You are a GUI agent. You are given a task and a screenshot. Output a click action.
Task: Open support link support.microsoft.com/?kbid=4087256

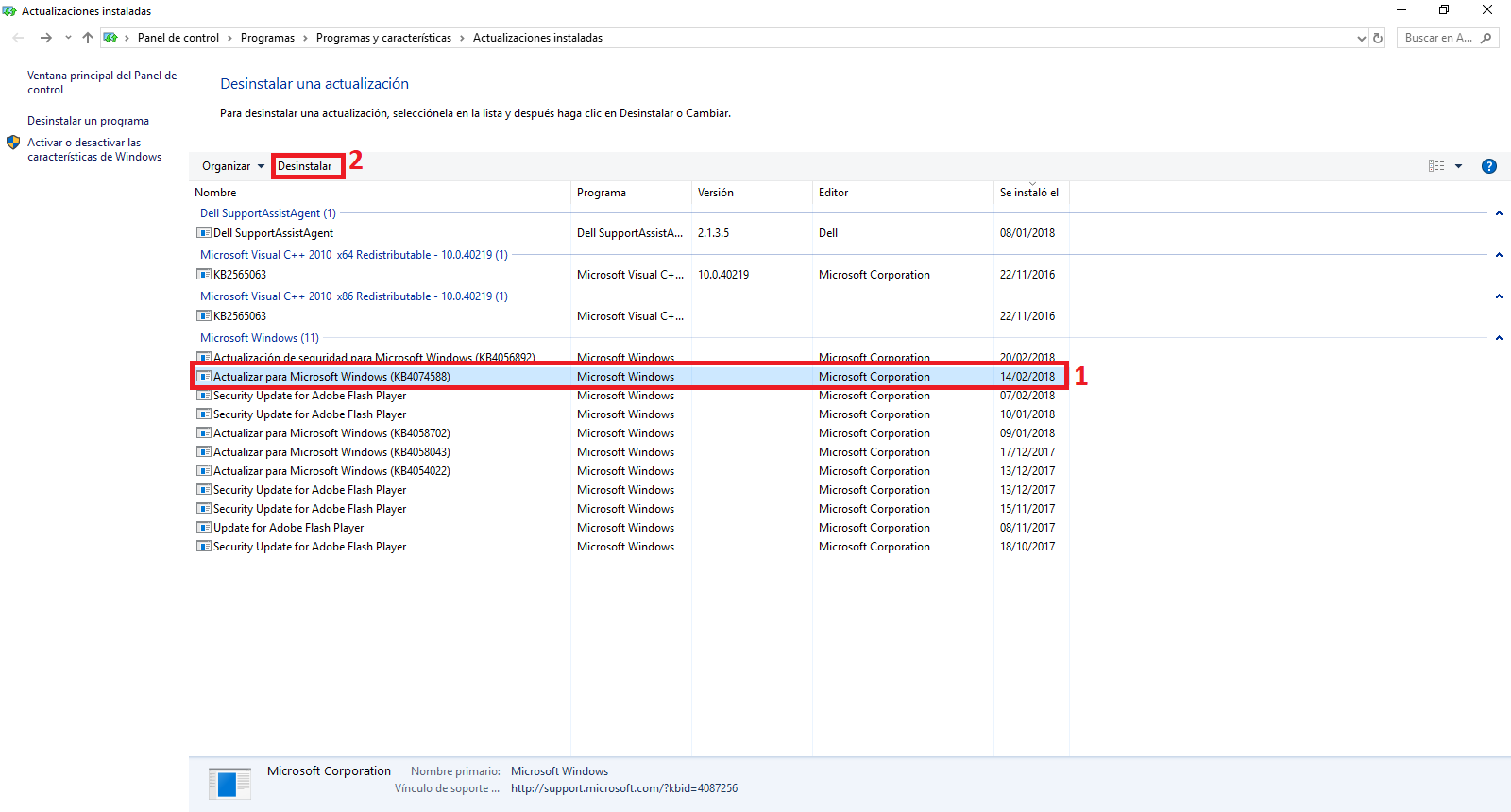tap(624, 788)
